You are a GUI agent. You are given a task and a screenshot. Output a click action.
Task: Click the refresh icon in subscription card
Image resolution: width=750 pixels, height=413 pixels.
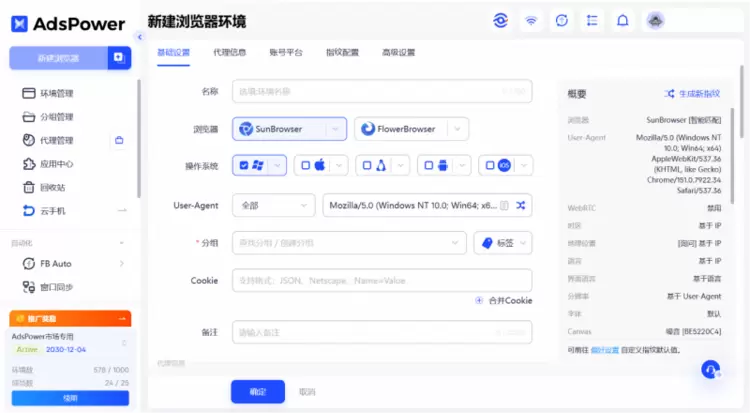click(124, 343)
